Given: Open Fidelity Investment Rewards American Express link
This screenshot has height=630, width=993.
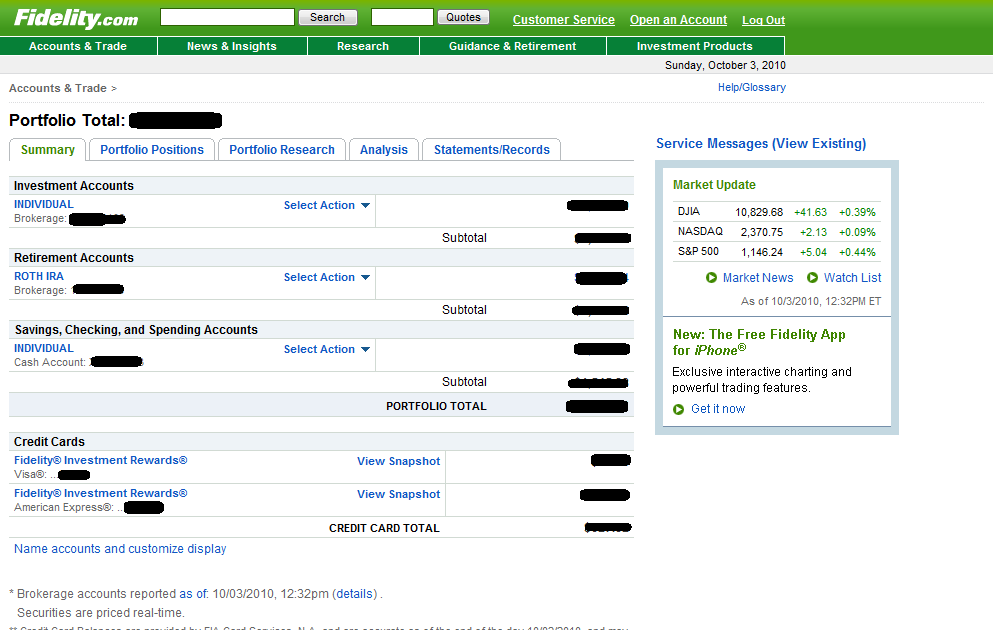Looking at the screenshot, I should pyautogui.click(x=101, y=493).
